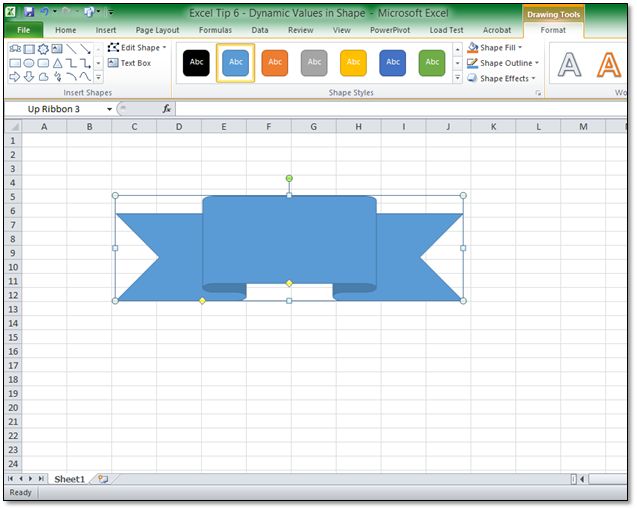Pick the rounded rectangle shape
Viewport: 637px width, 510px height.
(x=43, y=63)
